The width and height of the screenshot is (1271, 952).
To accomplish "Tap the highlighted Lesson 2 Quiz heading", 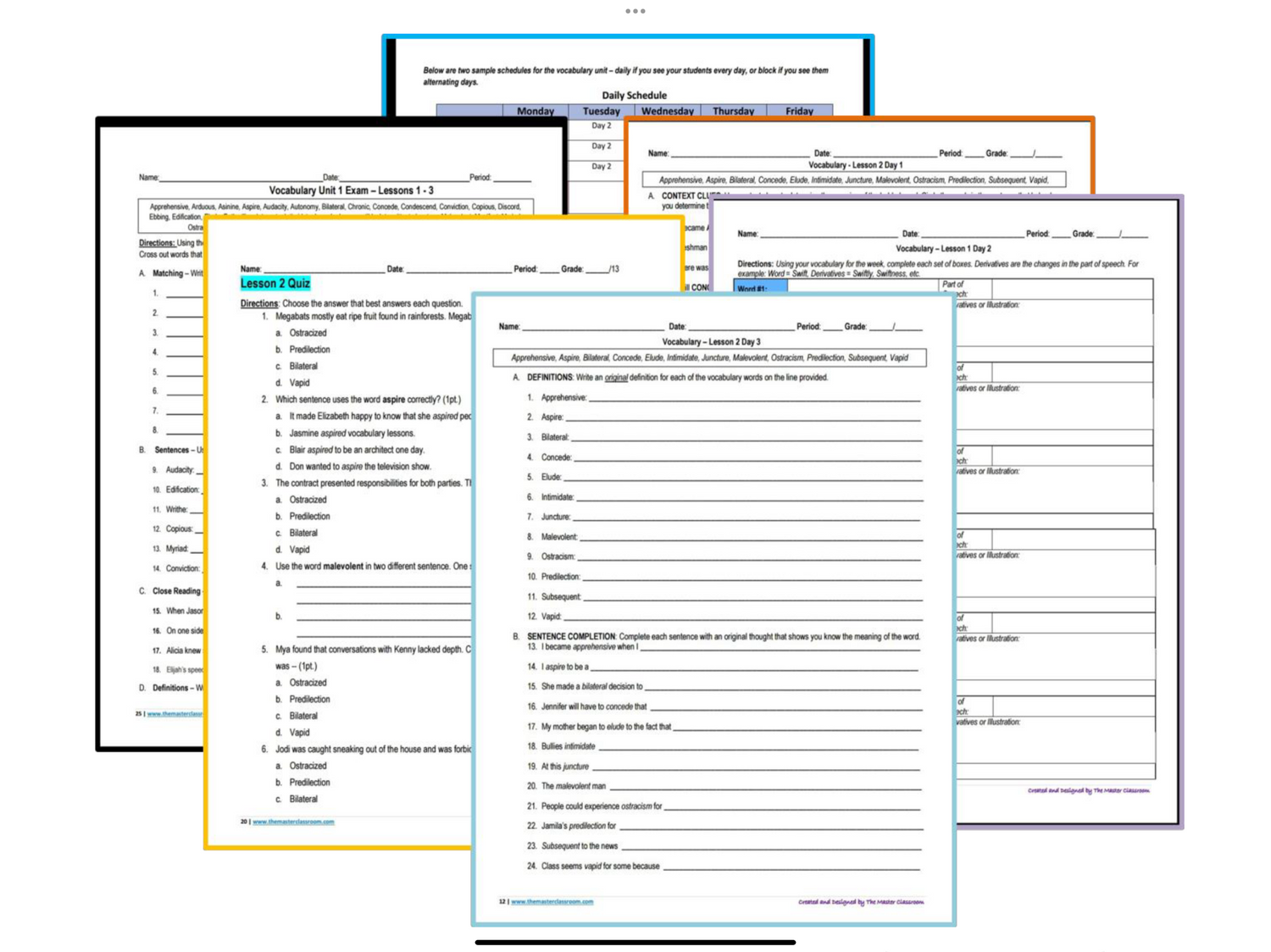I will click(275, 284).
